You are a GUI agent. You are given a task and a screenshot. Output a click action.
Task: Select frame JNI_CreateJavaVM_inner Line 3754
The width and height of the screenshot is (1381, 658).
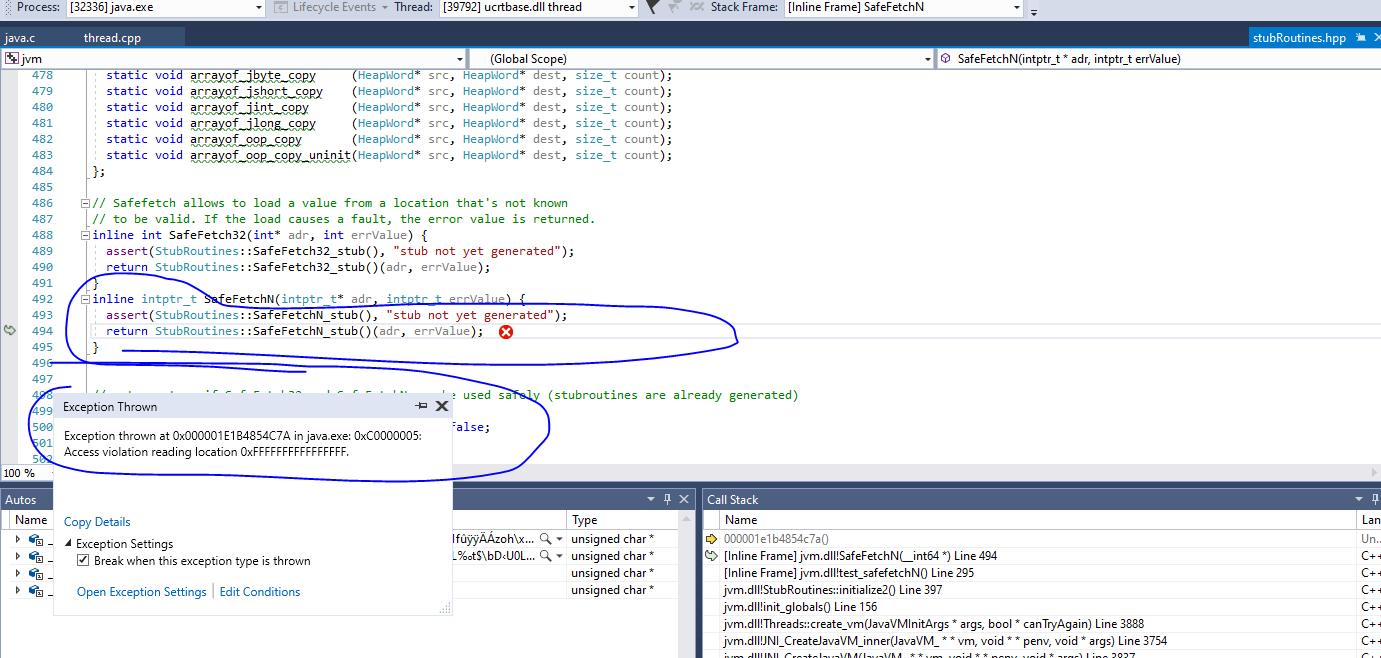pyautogui.click(x=945, y=641)
